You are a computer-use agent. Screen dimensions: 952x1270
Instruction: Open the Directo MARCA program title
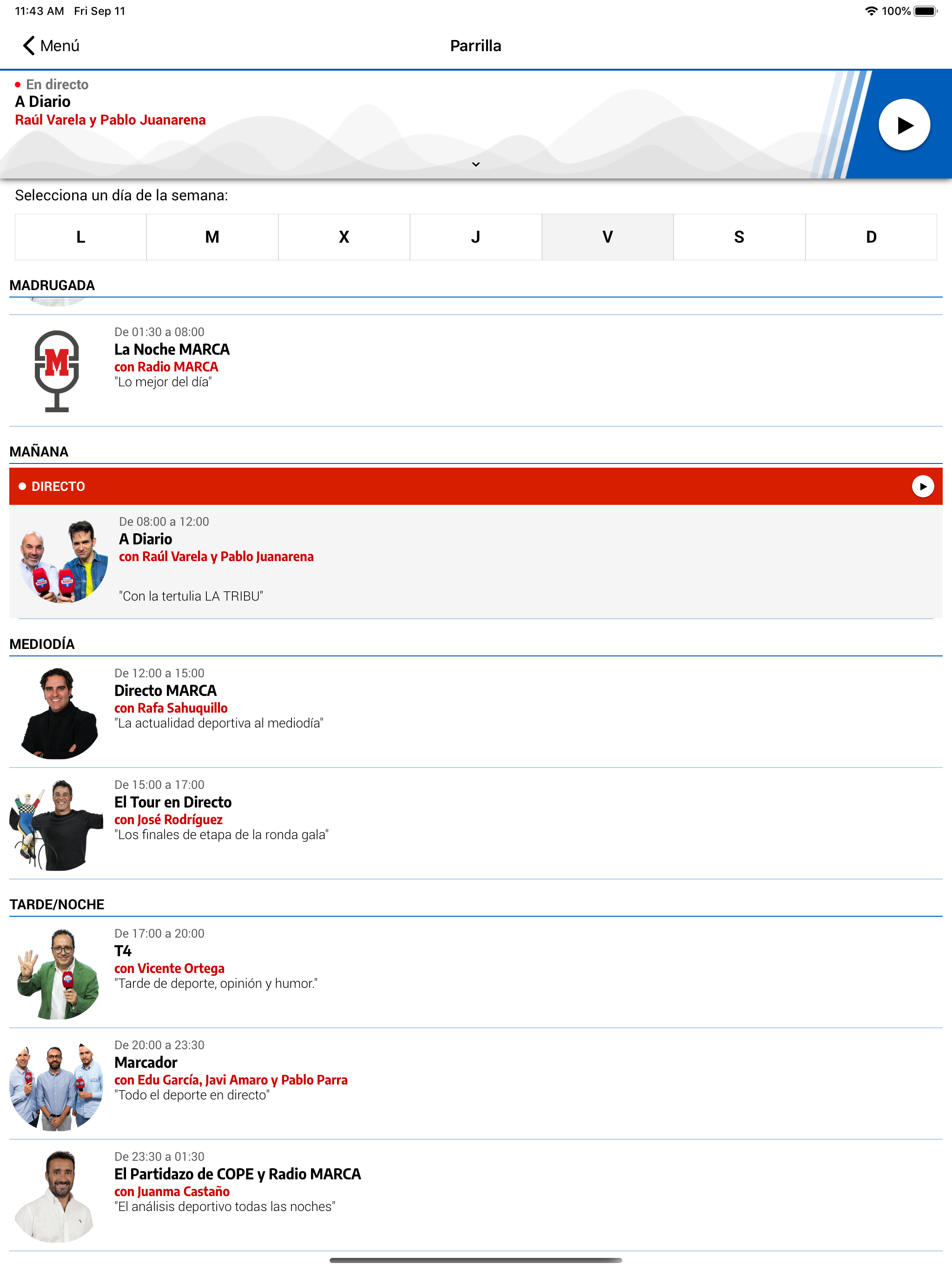point(165,690)
